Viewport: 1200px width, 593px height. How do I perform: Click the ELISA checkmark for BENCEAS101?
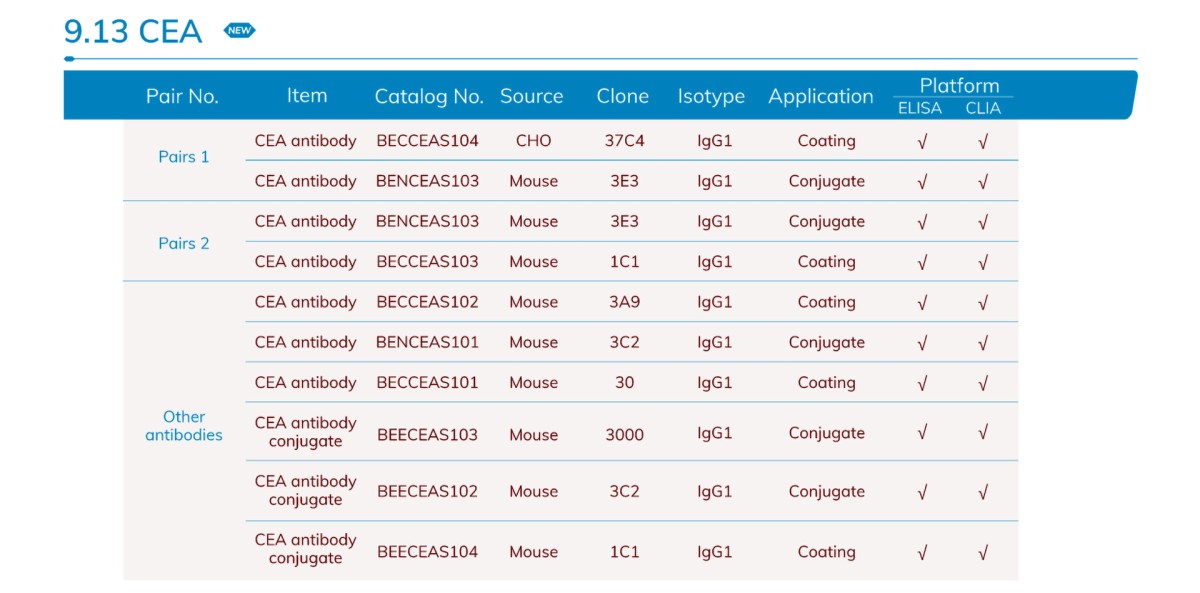click(x=922, y=343)
